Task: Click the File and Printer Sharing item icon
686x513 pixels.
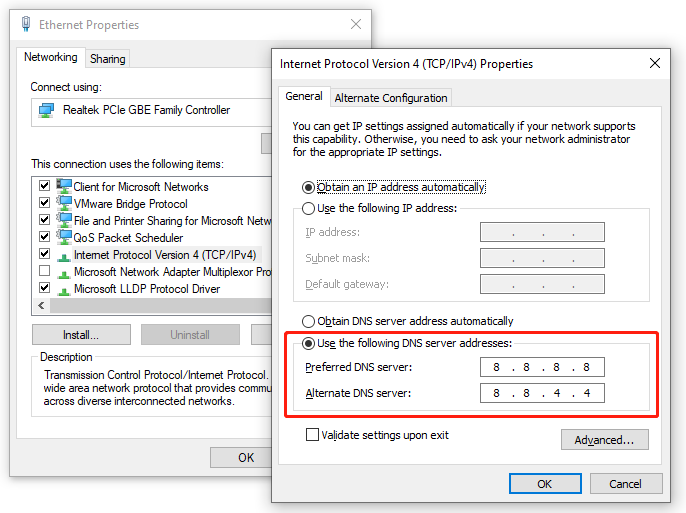Action: [x=64, y=220]
